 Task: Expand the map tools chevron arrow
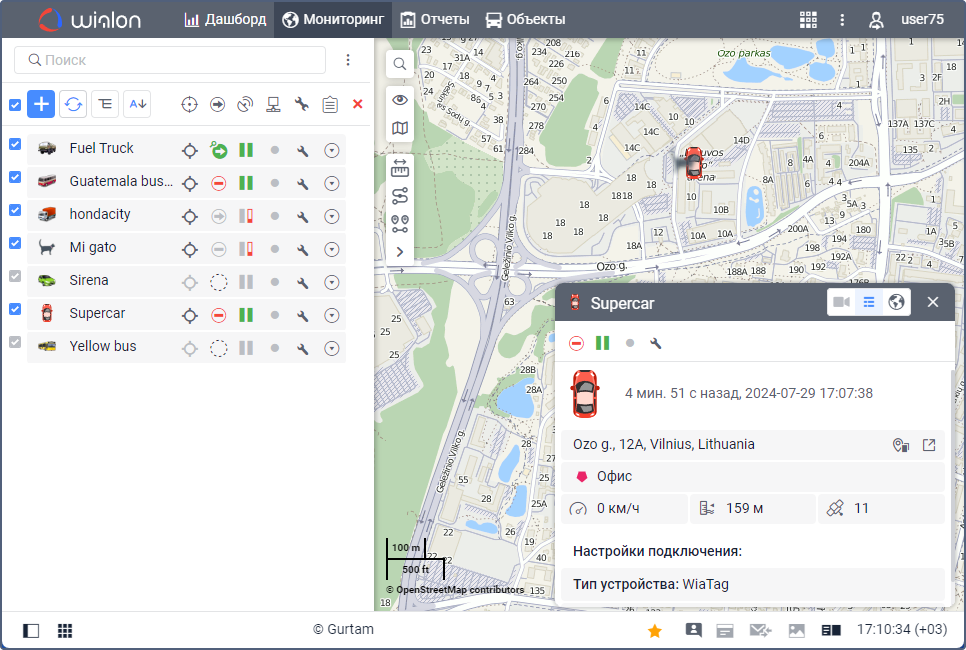tap(399, 252)
